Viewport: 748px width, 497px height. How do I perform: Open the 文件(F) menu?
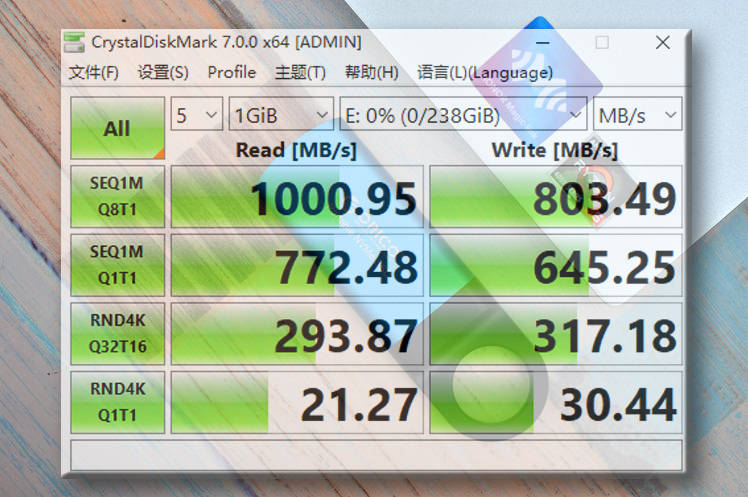click(x=94, y=72)
